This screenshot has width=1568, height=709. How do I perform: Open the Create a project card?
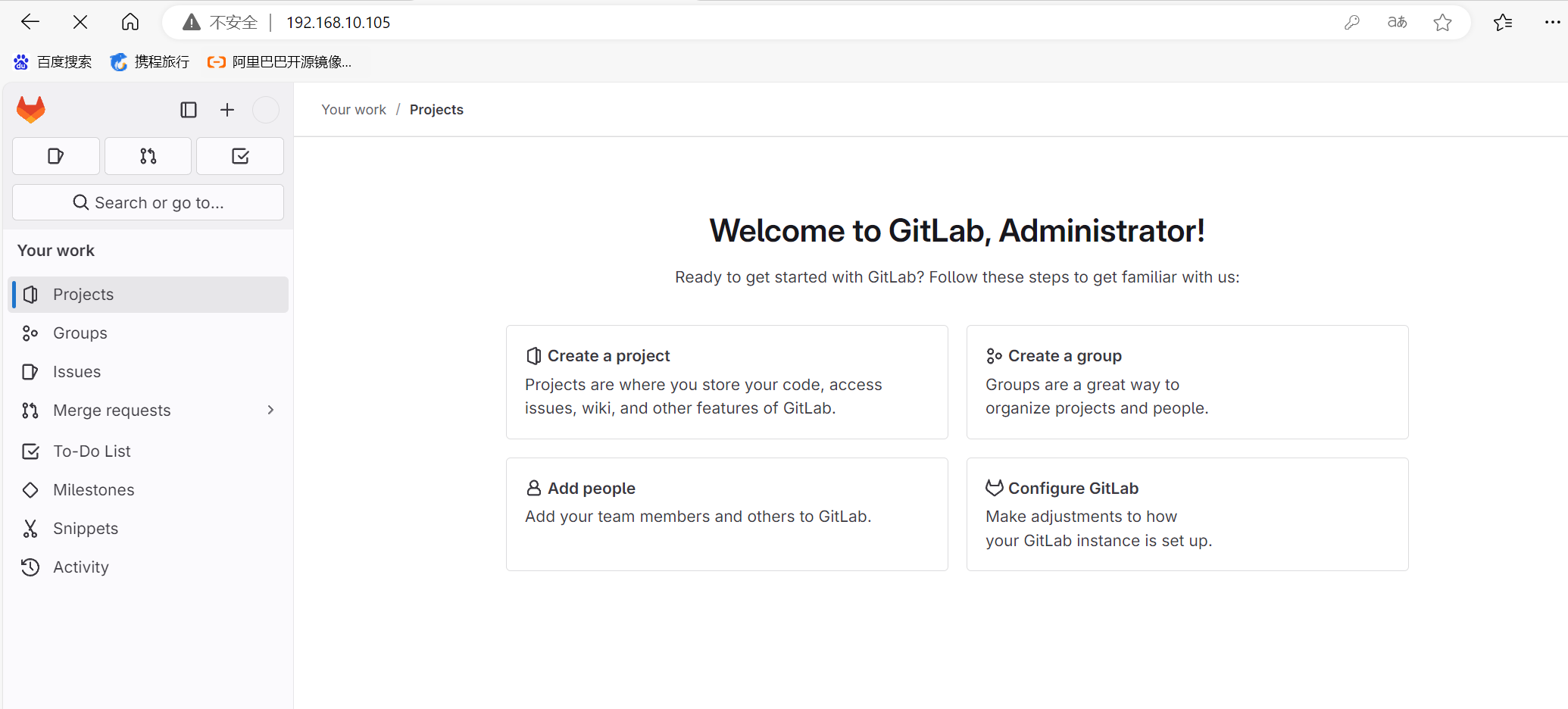[x=727, y=382]
